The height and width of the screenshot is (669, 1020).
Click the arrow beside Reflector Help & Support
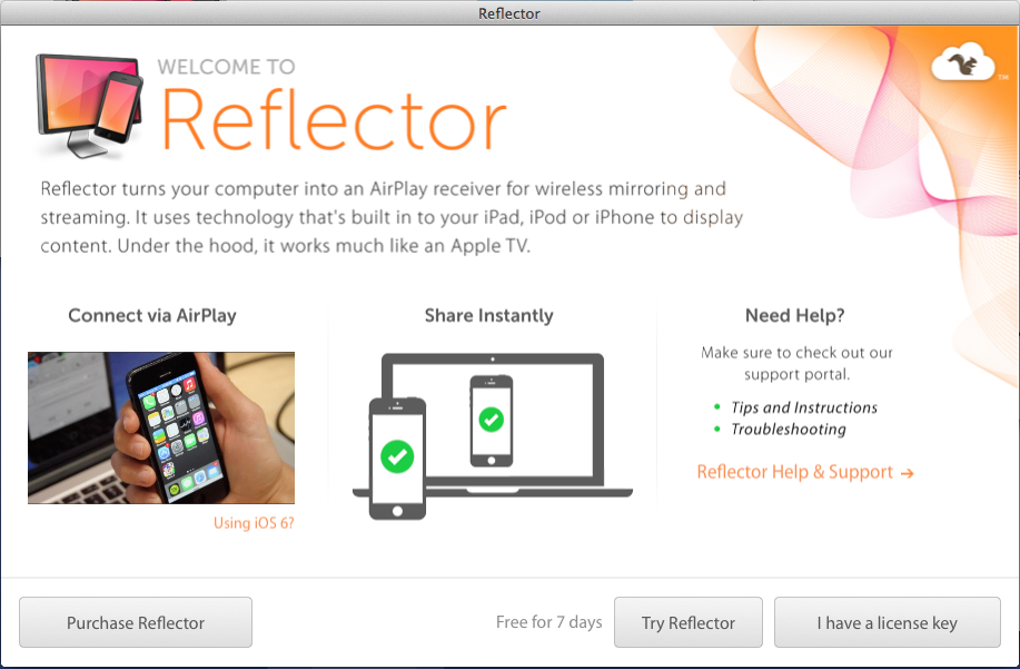[x=907, y=473]
